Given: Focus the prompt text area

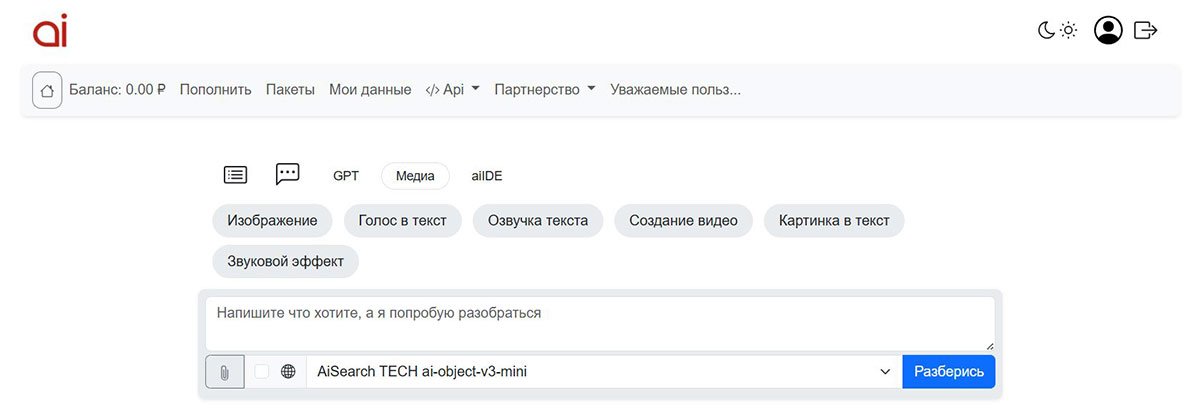Looking at the screenshot, I should [x=600, y=323].
